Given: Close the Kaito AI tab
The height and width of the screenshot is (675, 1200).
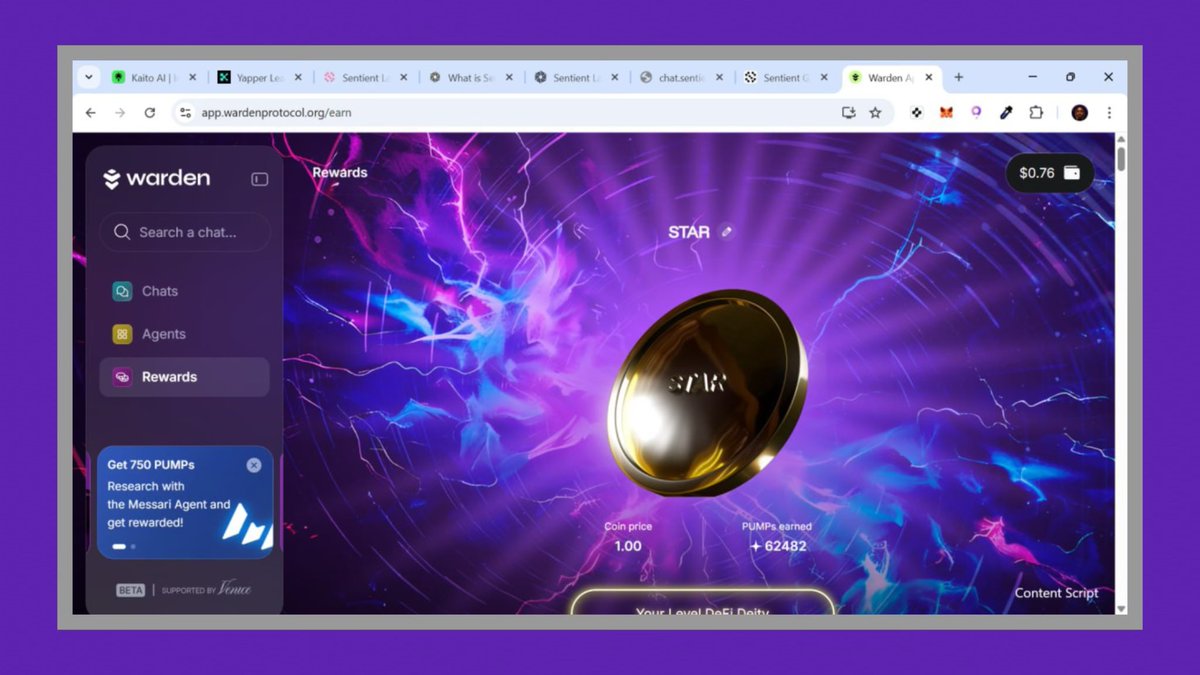Looking at the screenshot, I should [x=192, y=77].
